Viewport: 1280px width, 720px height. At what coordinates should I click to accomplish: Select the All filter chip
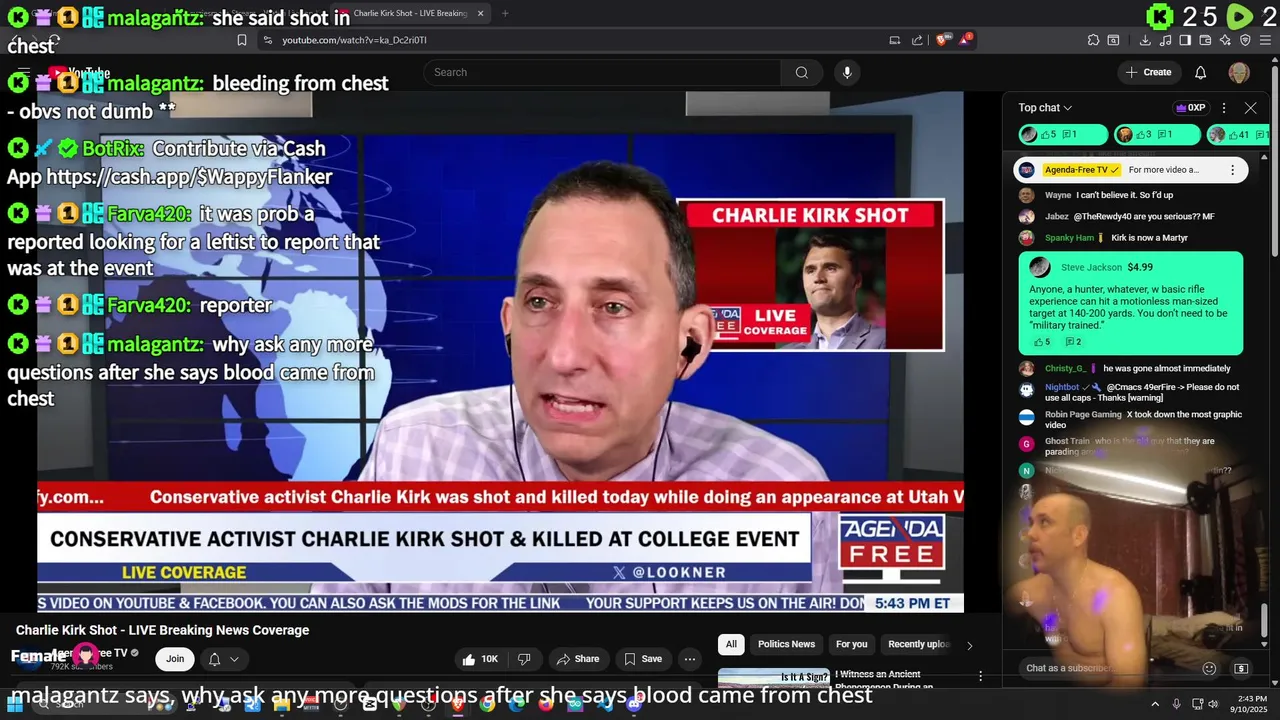[731, 645]
